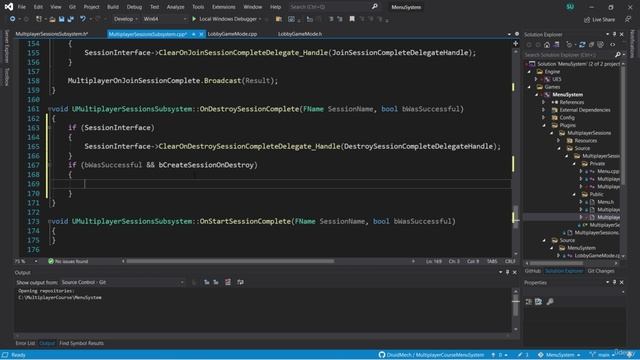Click the user account avatar badge

pos(570,7)
